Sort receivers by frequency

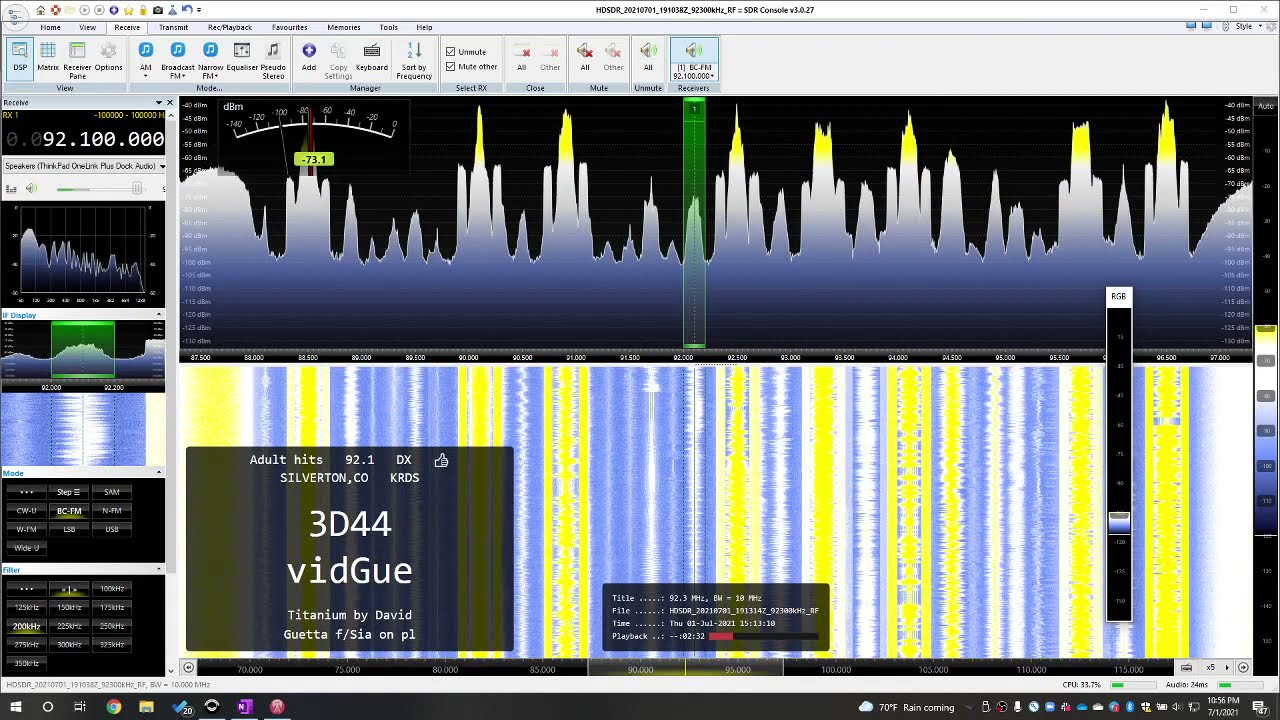tap(414, 60)
